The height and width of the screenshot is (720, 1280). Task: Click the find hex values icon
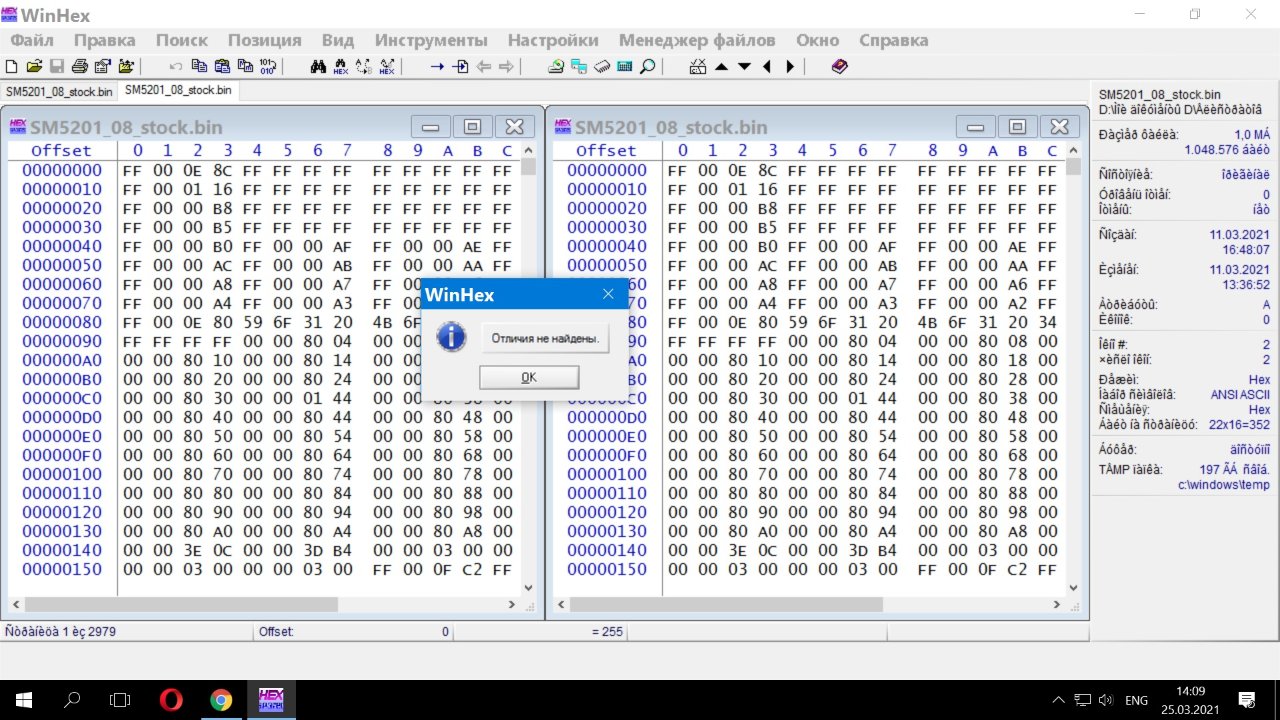coord(341,67)
